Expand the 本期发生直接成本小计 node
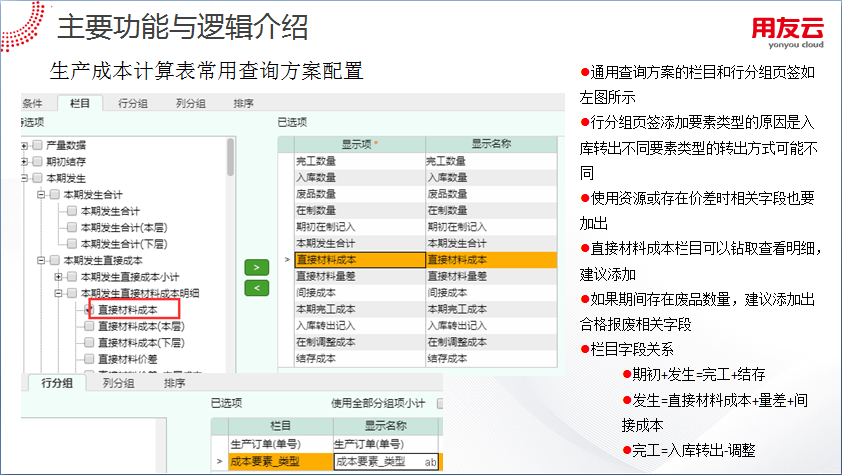 pos(59,276)
